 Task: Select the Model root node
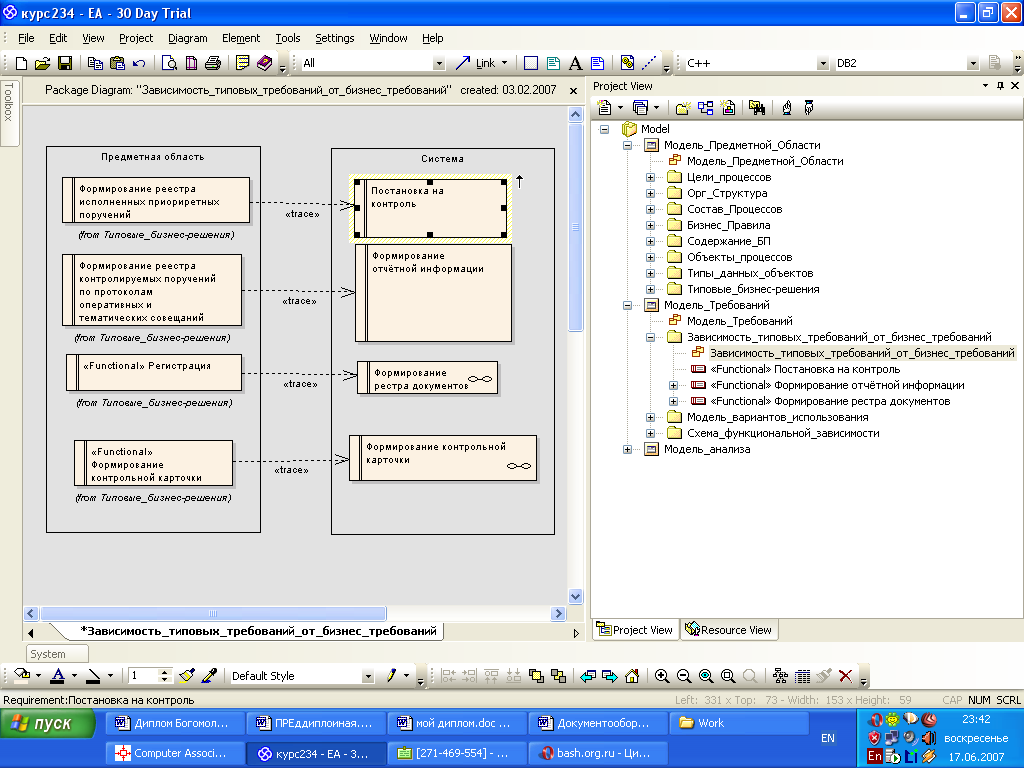[654, 129]
